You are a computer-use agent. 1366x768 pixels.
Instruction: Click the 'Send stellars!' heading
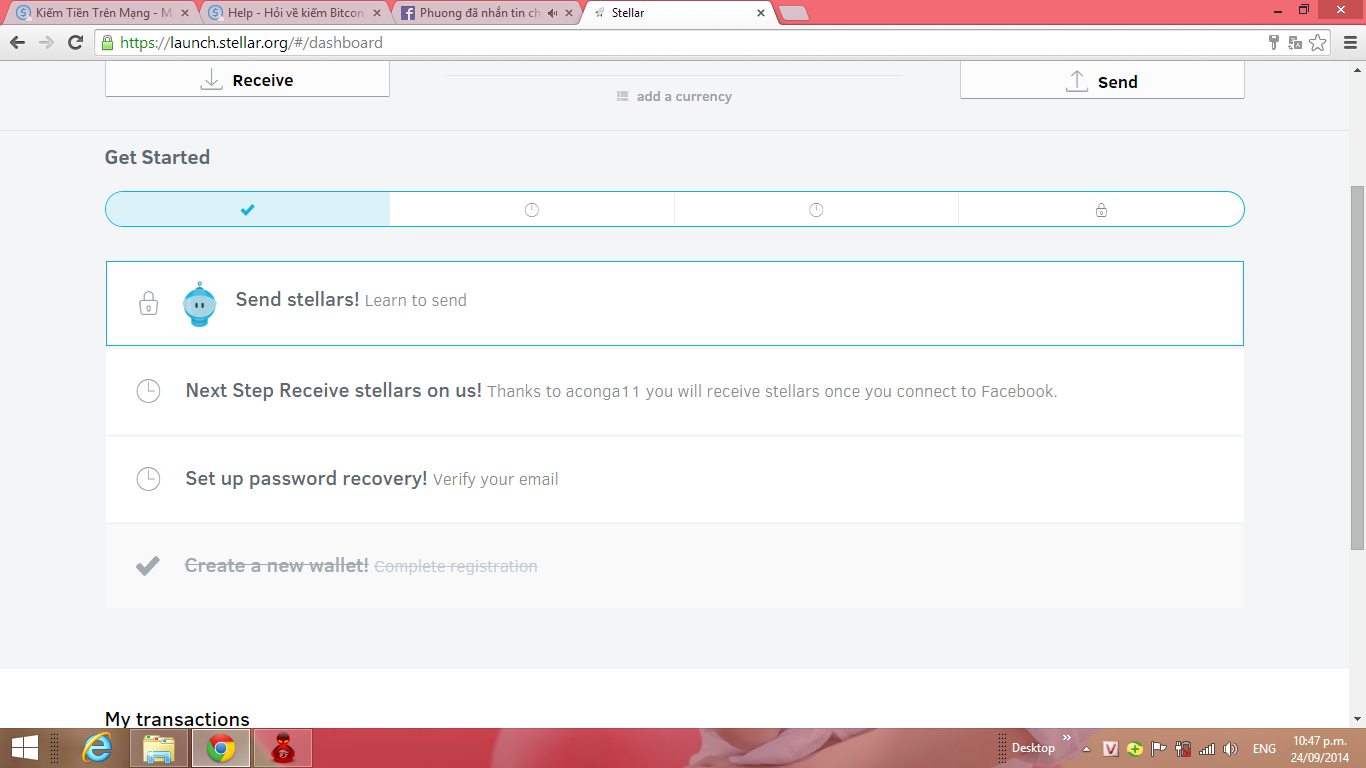(x=297, y=299)
